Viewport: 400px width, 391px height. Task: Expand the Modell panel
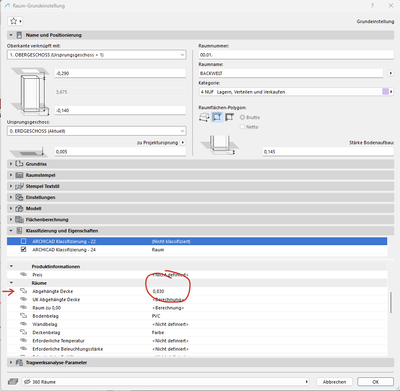11,208
